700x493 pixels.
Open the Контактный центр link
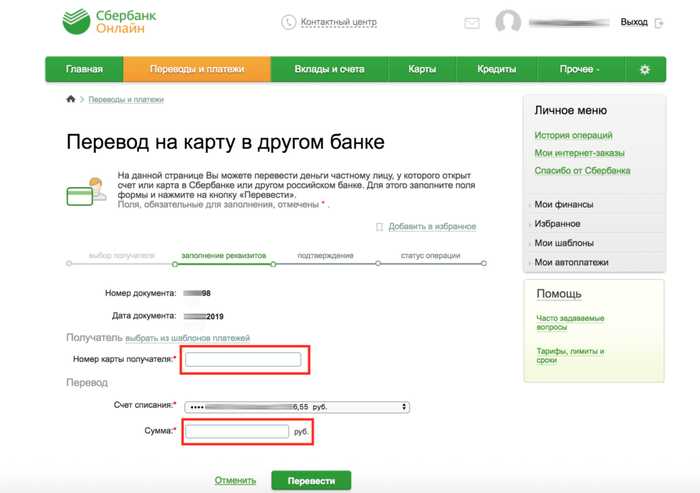click(x=338, y=22)
